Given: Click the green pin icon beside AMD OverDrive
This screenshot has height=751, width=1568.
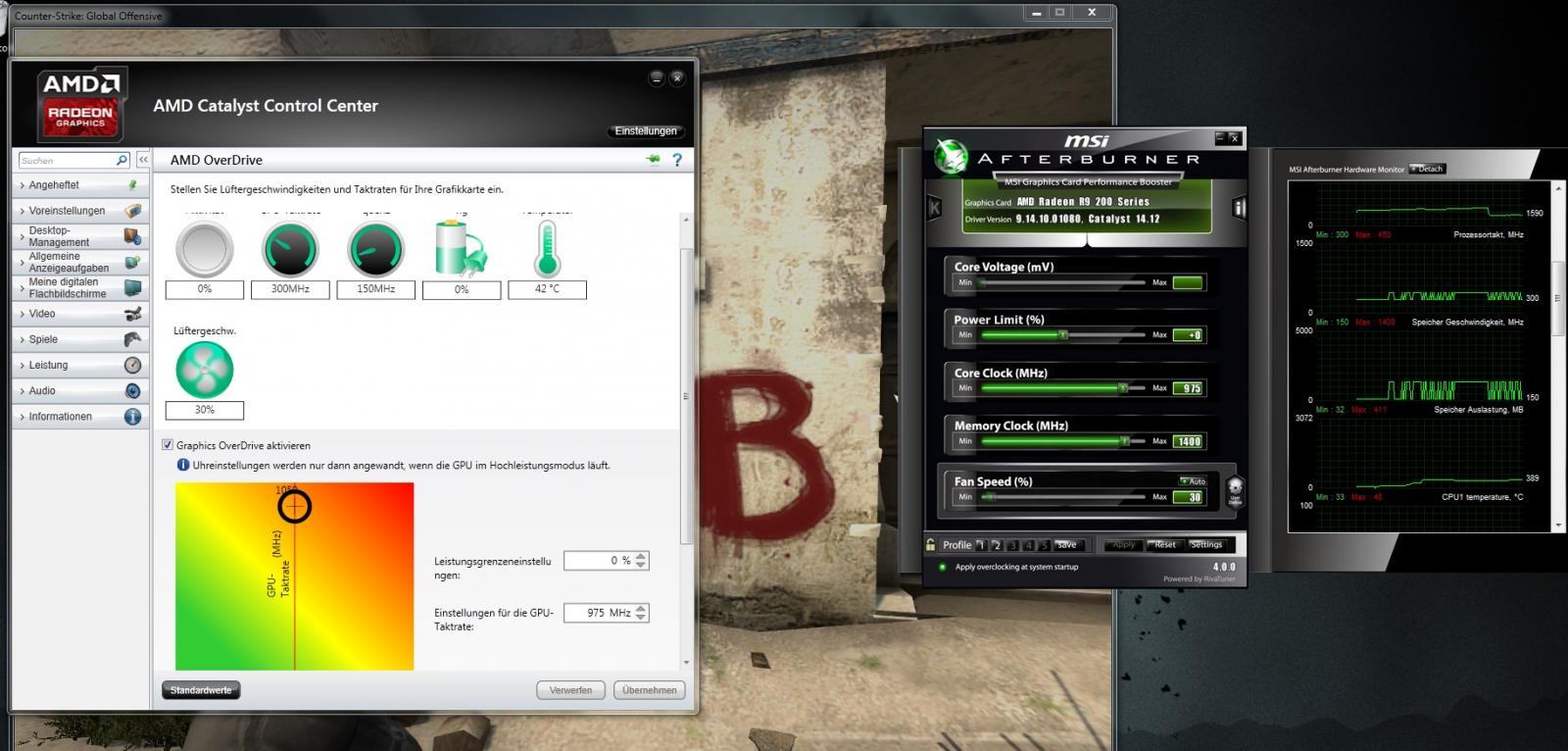Looking at the screenshot, I should click(654, 160).
